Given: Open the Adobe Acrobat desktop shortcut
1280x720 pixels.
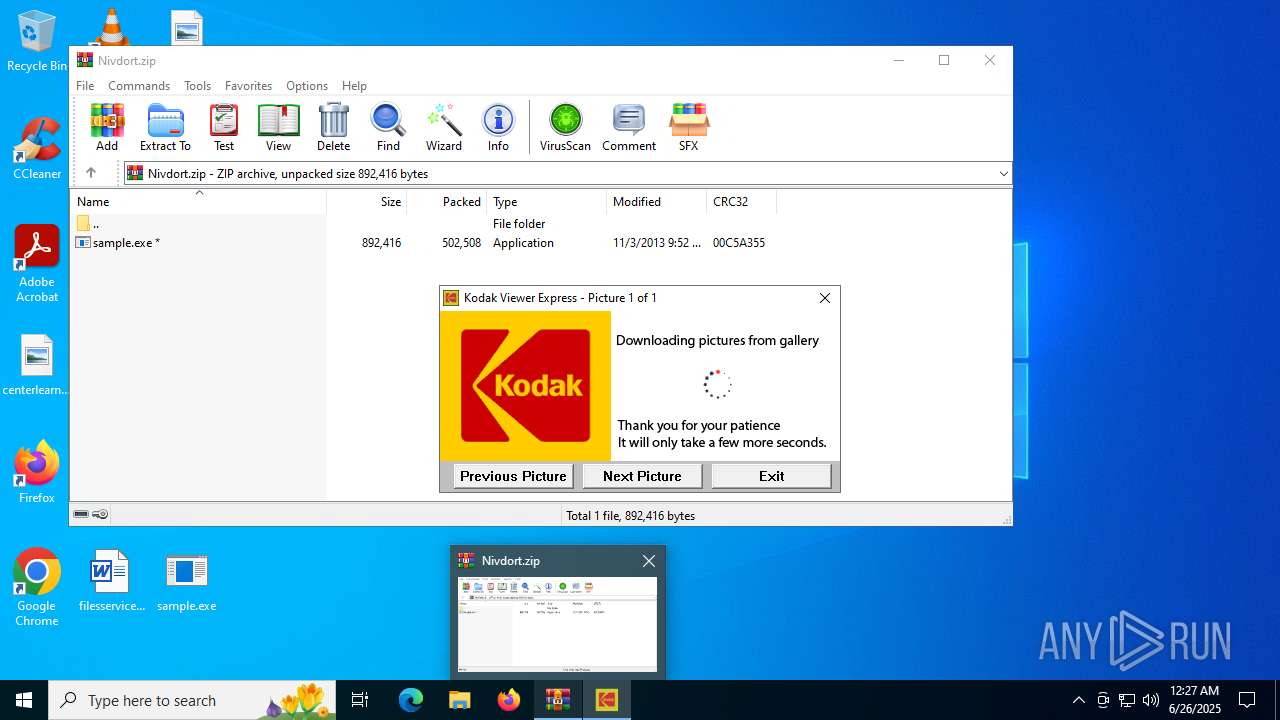Looking at the screenshot, I should point(37,263).
